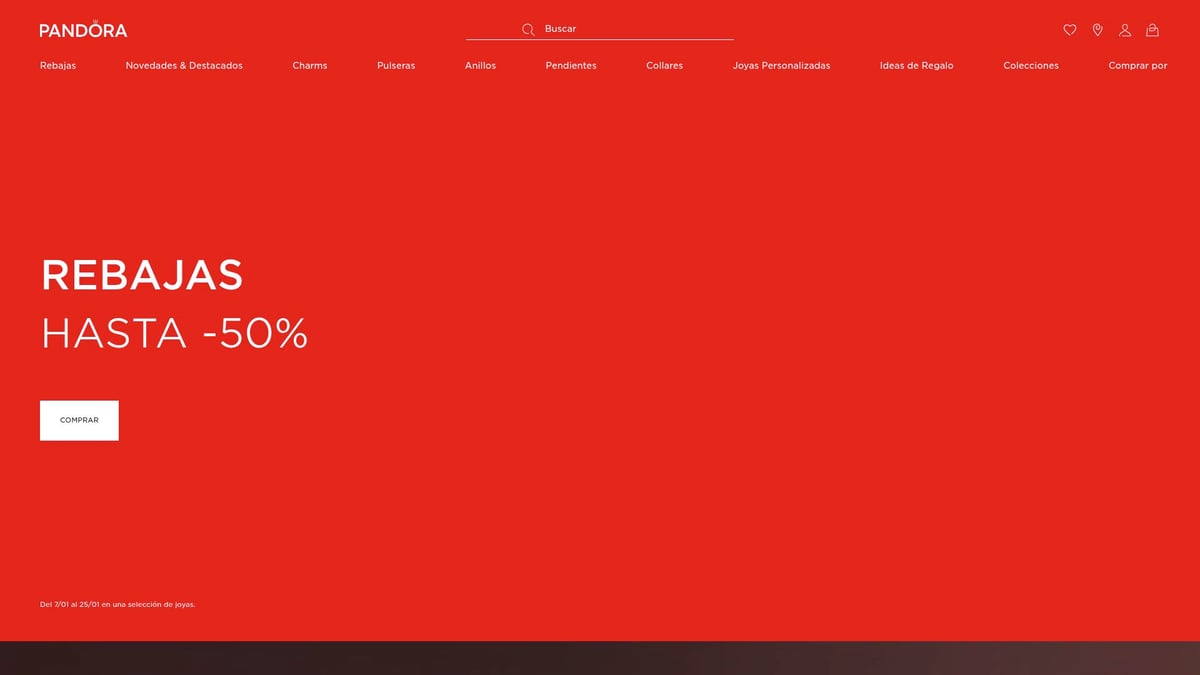
Task: Open the Comprar por menu
Action: click(x=1138, y=65)
